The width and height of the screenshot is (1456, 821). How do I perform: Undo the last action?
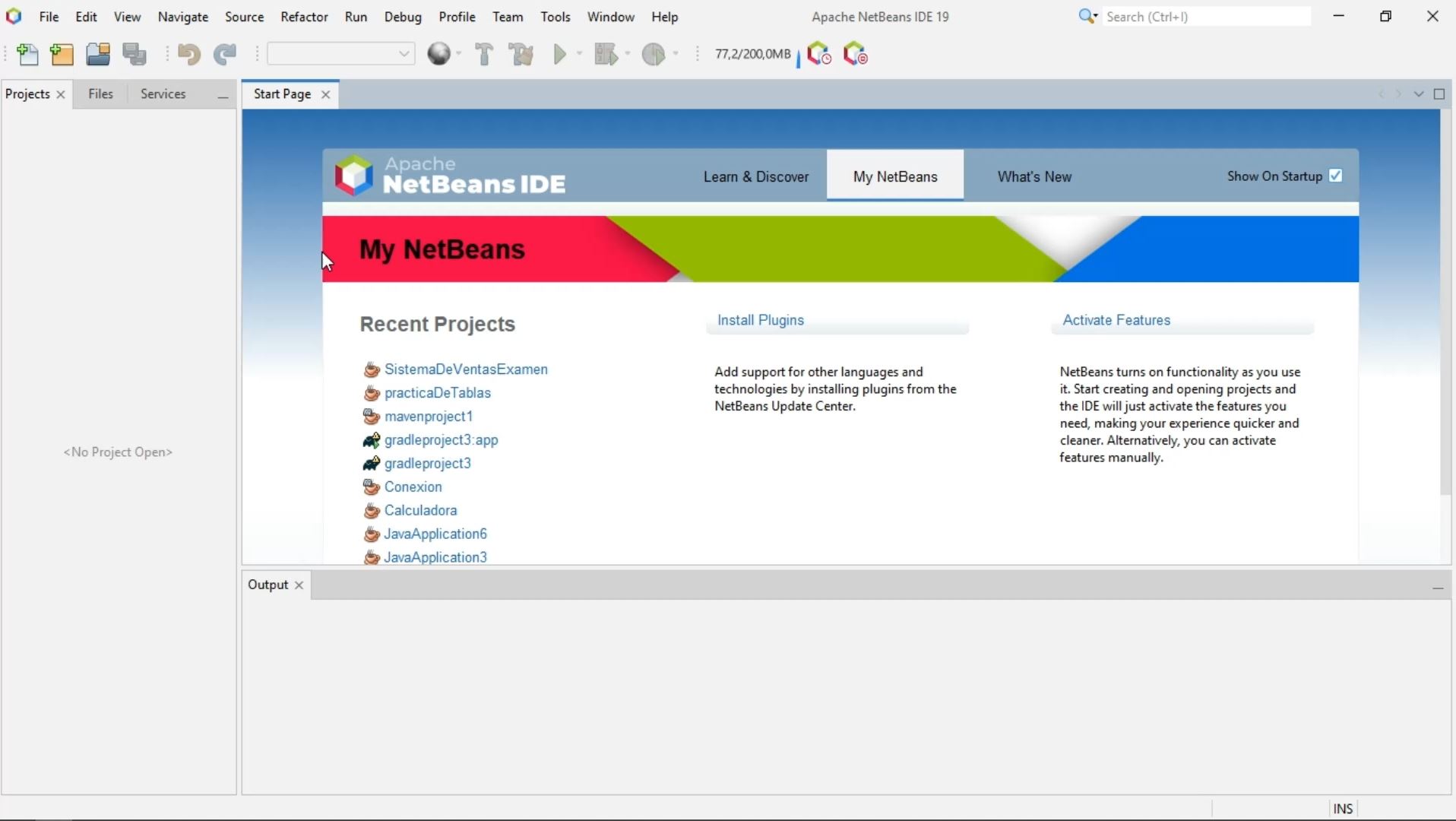click(189, 54)
